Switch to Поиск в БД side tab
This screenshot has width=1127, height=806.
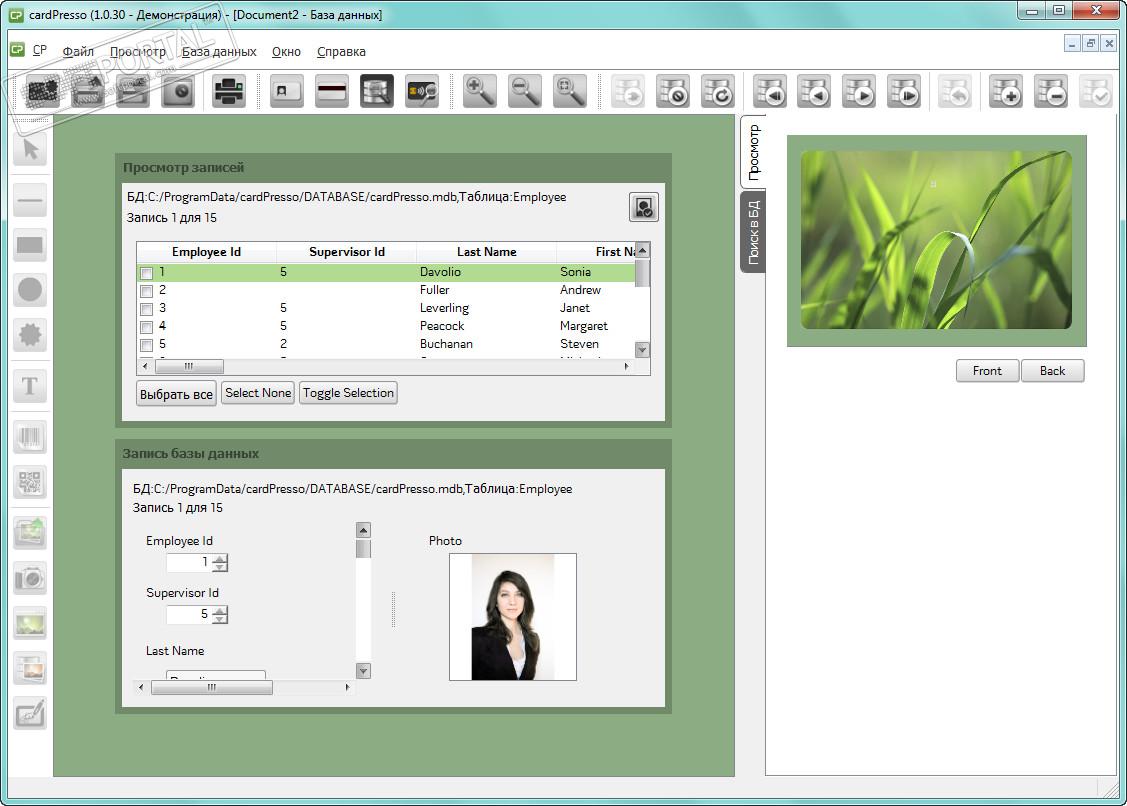pos(753,232)
